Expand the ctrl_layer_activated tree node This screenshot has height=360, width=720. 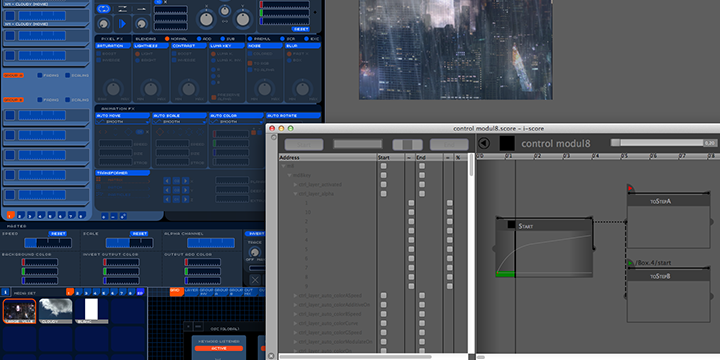[295, 185]
